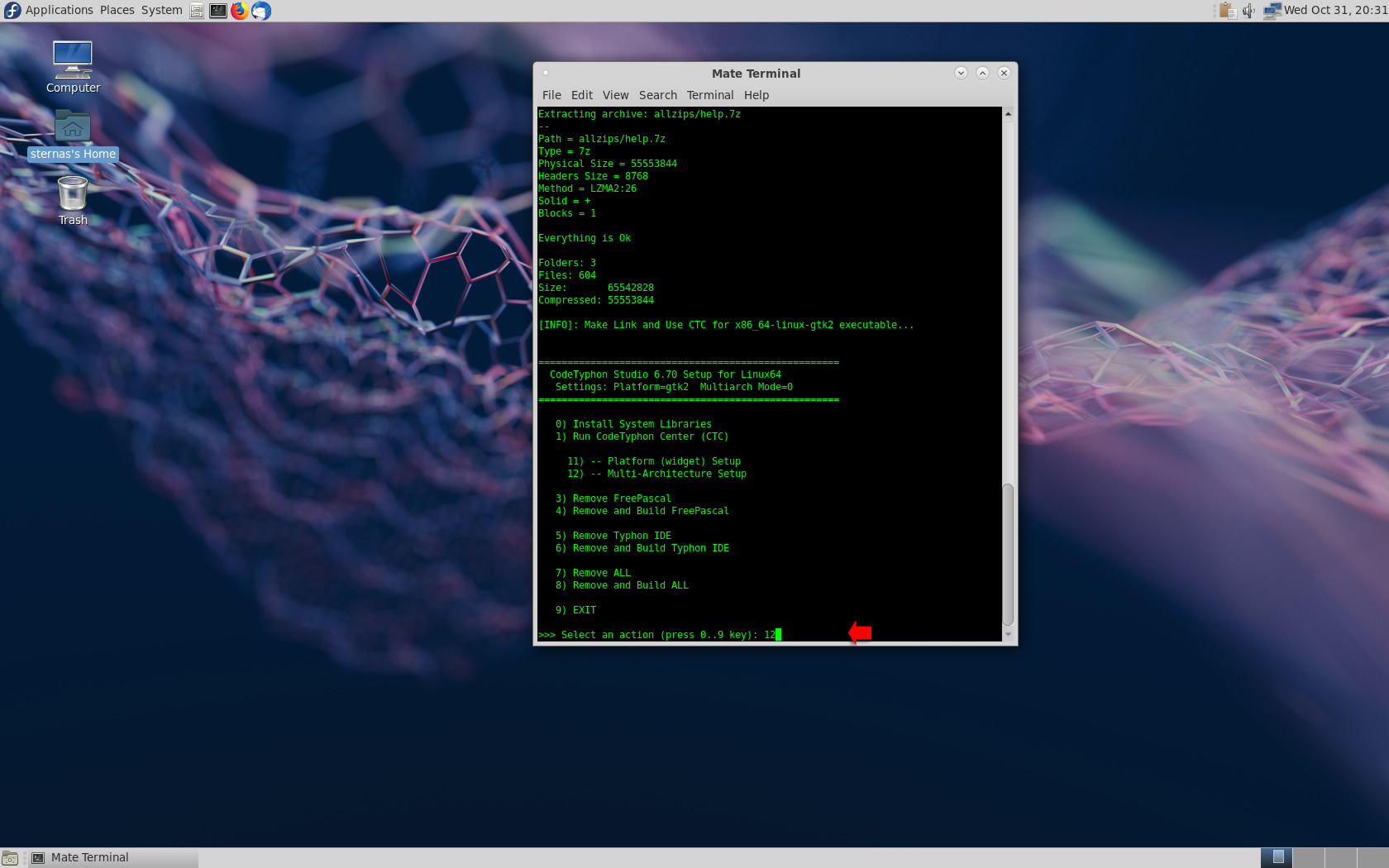
Task: Switch to the second workspace in the switcher
Action: [x=1309, y=858]
